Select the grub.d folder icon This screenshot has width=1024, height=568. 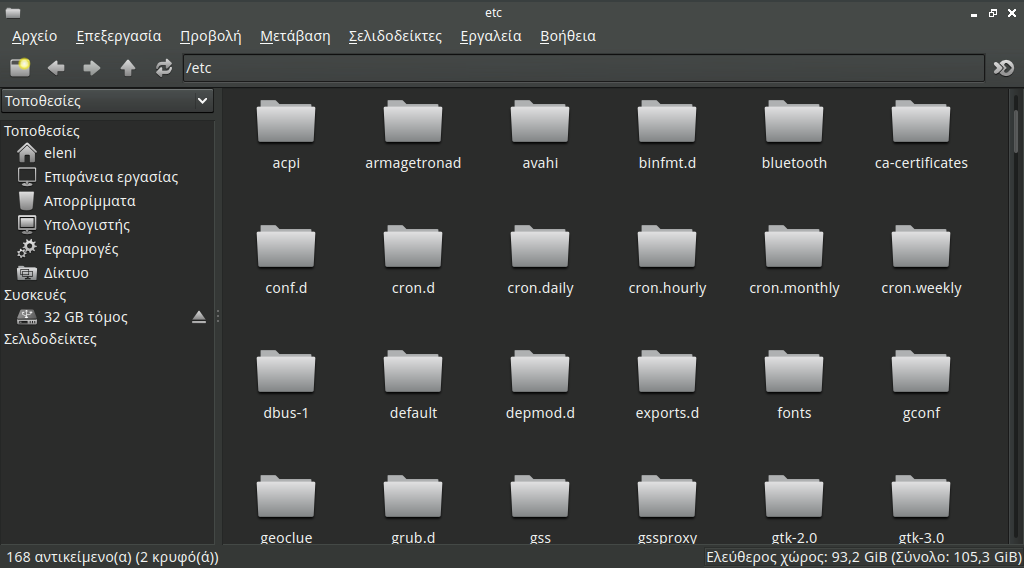click(x=413, y=497)
